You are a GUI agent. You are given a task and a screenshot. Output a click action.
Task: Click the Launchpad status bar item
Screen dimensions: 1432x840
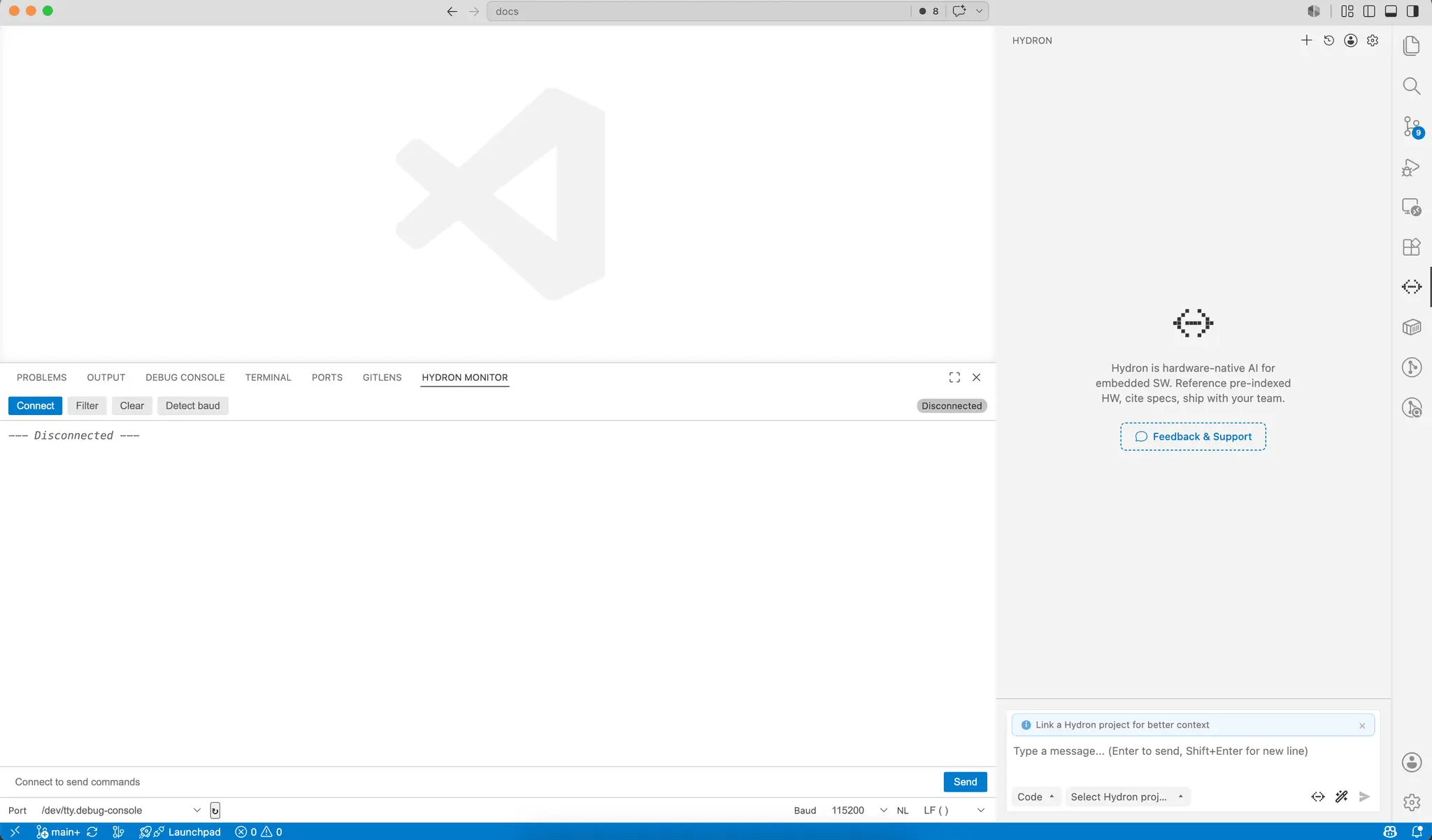[180, 832]
